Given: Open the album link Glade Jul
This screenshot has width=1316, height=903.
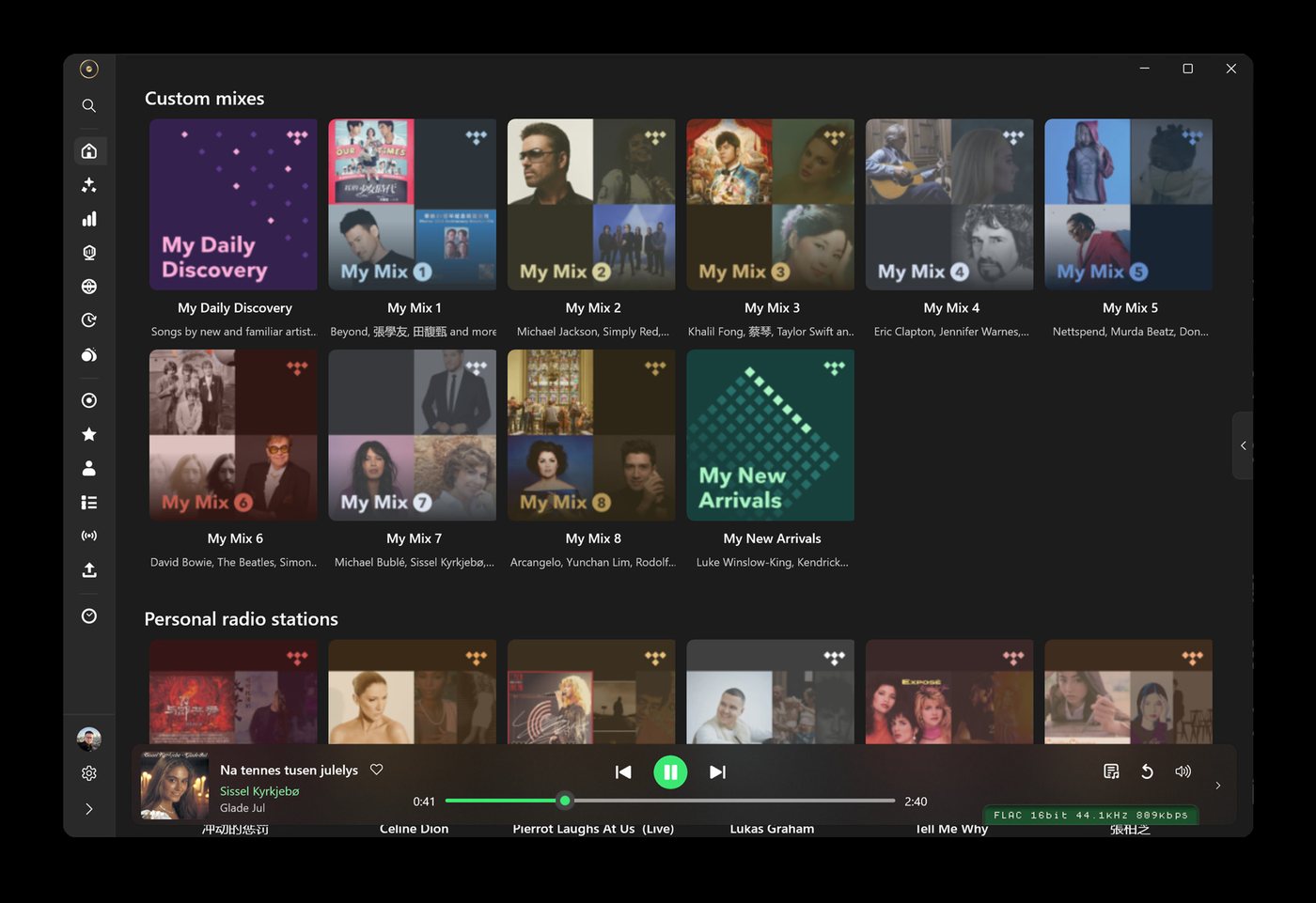Looking at the screenshot, I should point(243,808).
